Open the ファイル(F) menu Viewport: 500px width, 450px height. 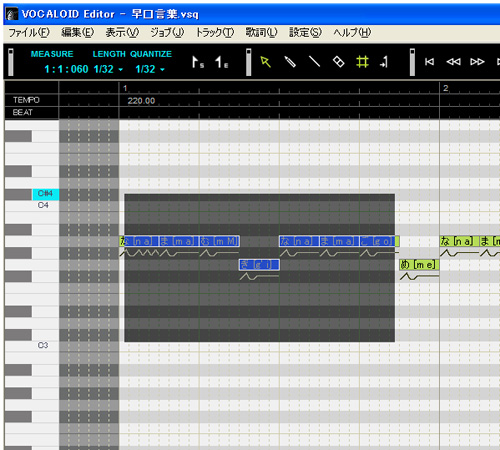(x=29, y=33)
